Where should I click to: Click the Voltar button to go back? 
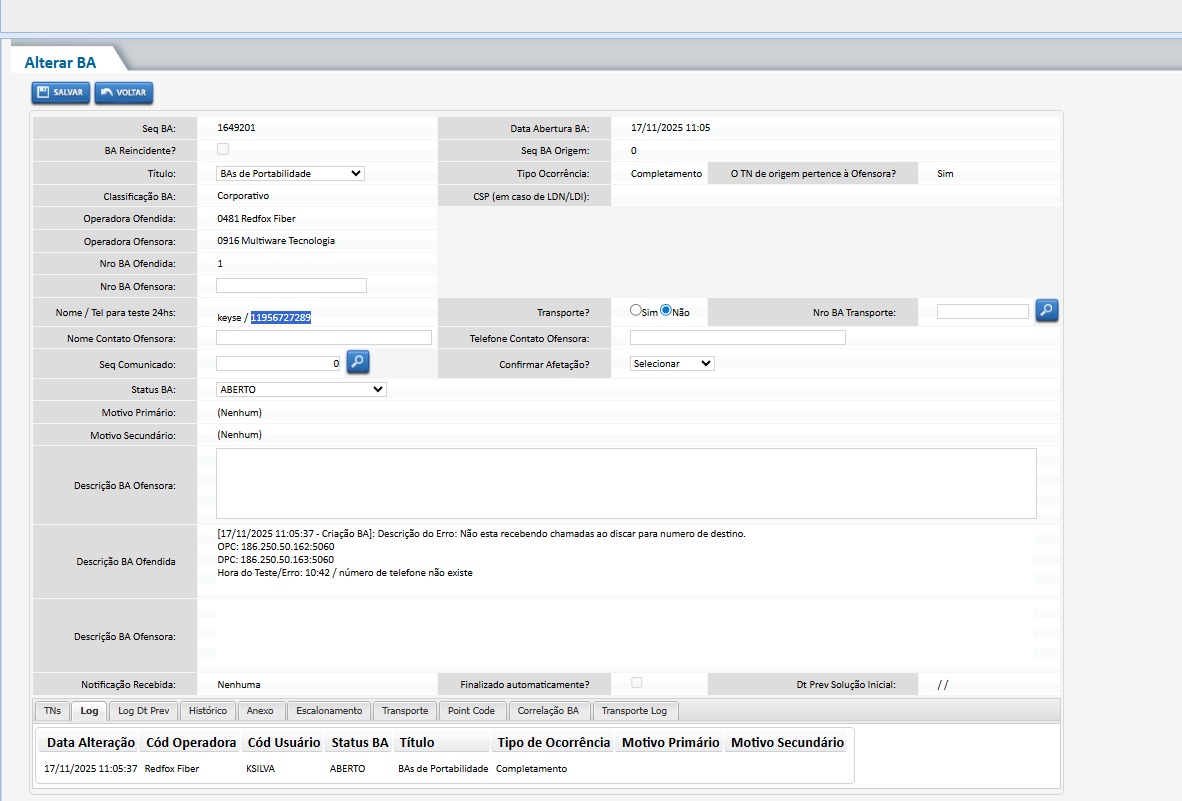tap(124, 93)
